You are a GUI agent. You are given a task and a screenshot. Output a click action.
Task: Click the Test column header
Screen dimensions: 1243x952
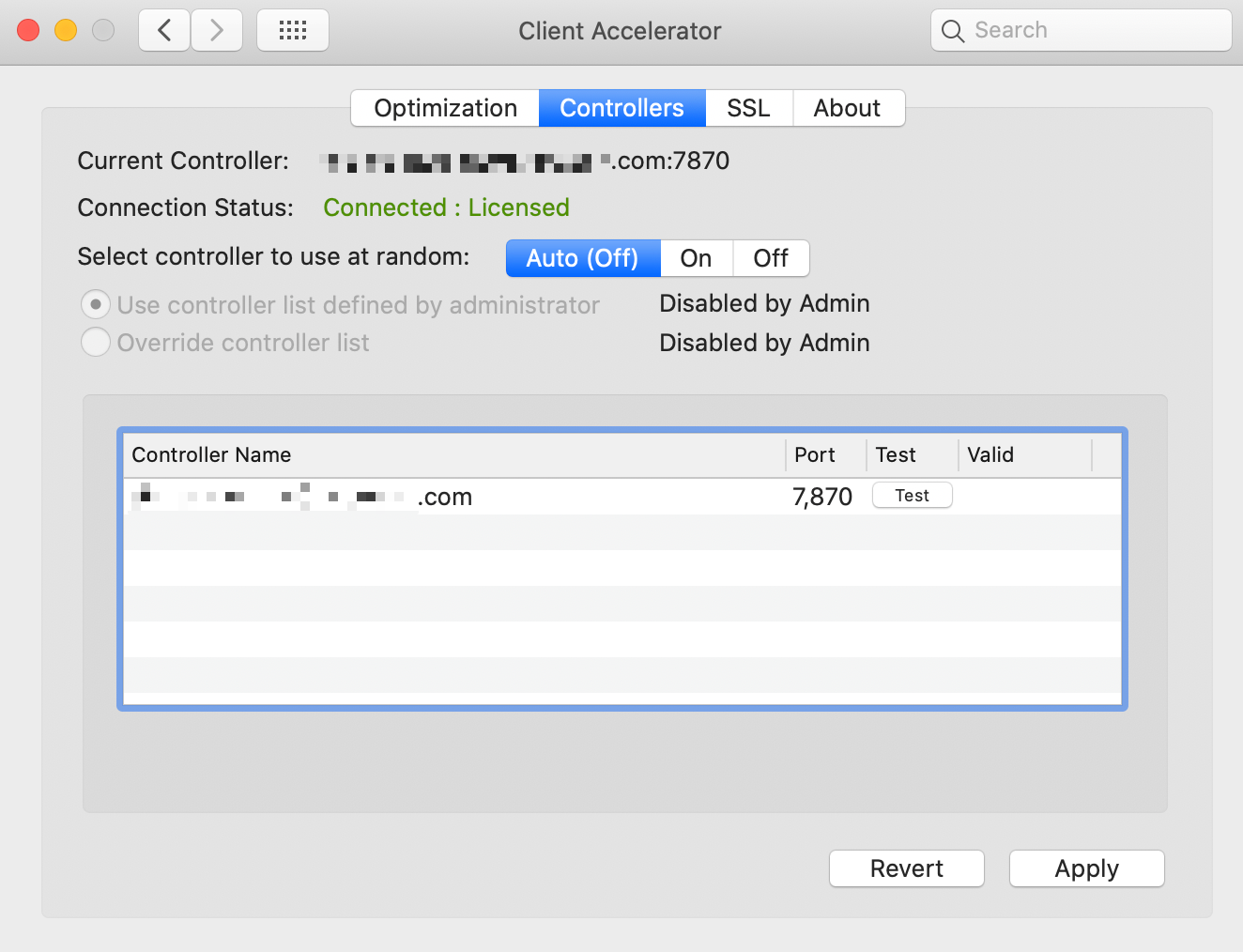[x=913, y=455]
